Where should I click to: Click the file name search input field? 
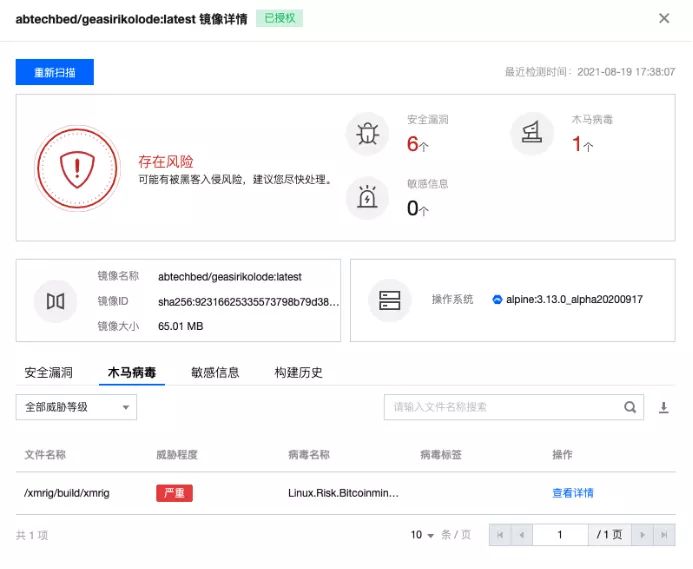pos(500,407)
